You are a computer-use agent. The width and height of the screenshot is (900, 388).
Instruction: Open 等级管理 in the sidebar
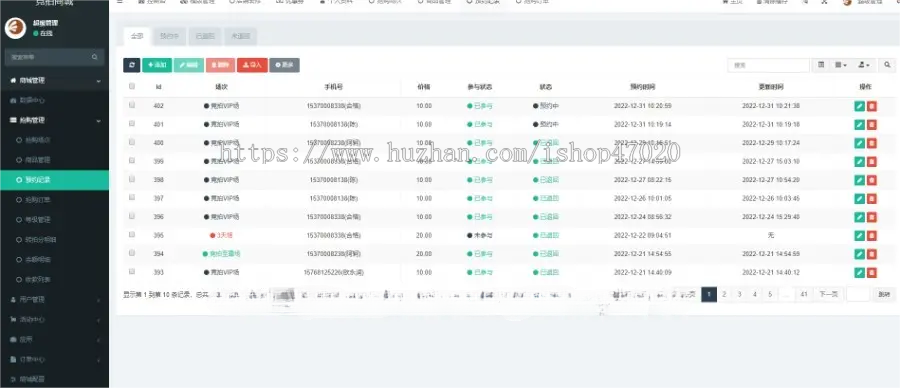point(55,220)
